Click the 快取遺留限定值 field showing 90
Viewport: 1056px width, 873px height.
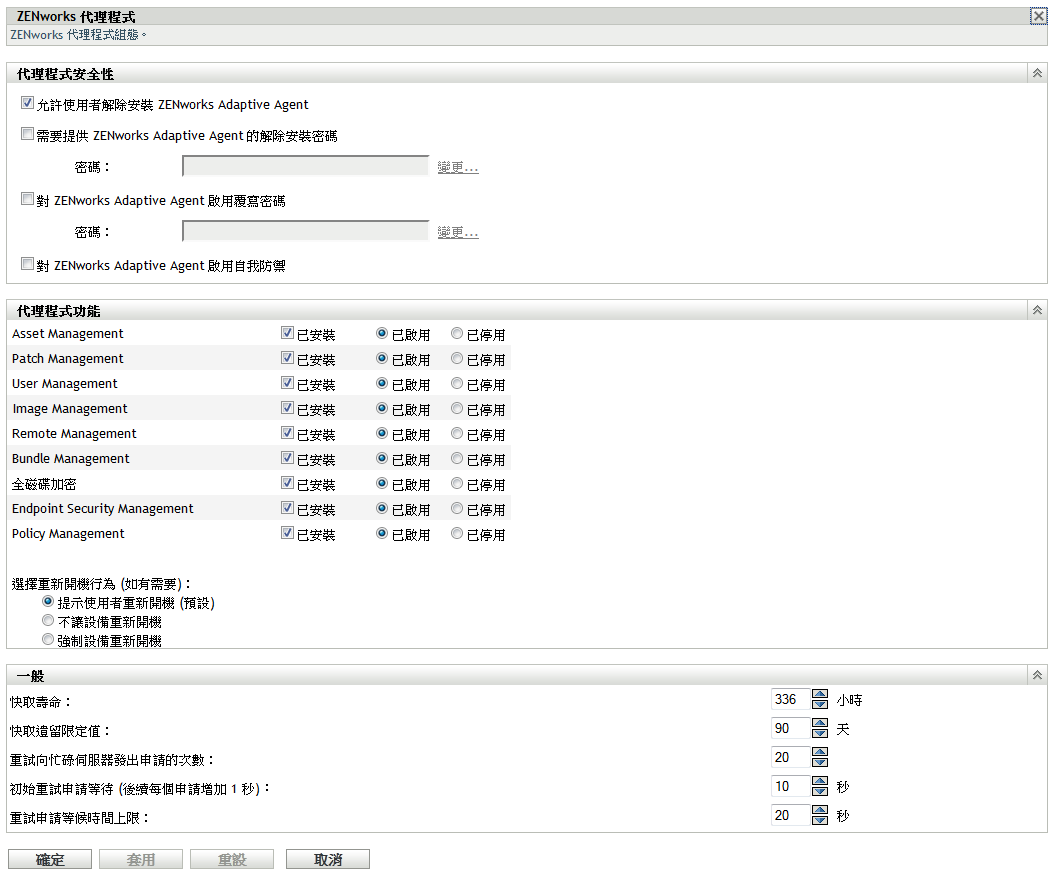coord(790,728)
